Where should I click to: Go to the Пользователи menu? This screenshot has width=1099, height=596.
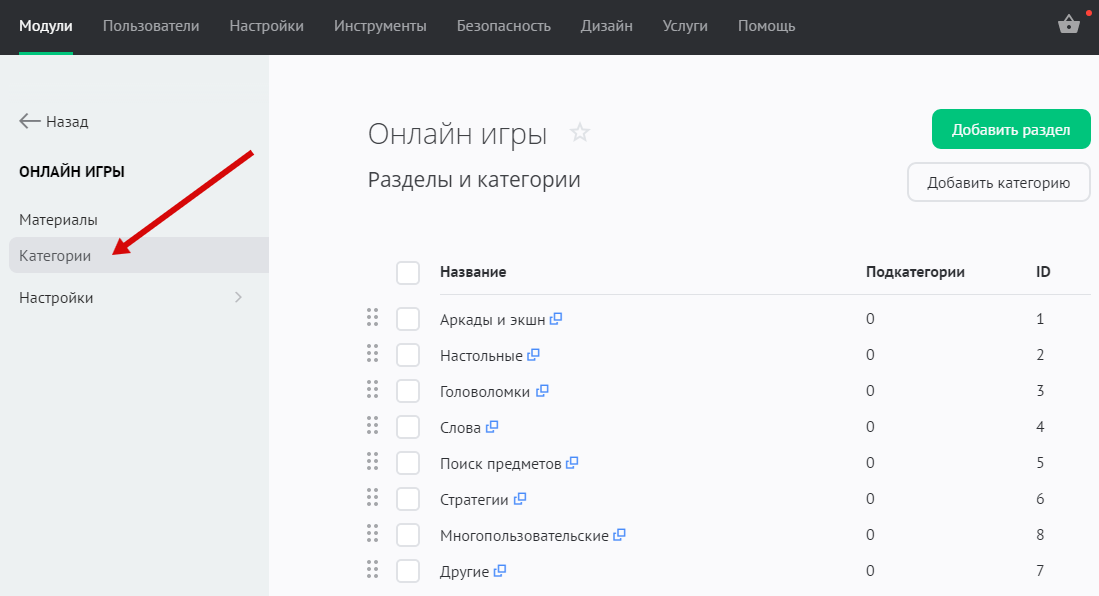click(x=151, y=26)
